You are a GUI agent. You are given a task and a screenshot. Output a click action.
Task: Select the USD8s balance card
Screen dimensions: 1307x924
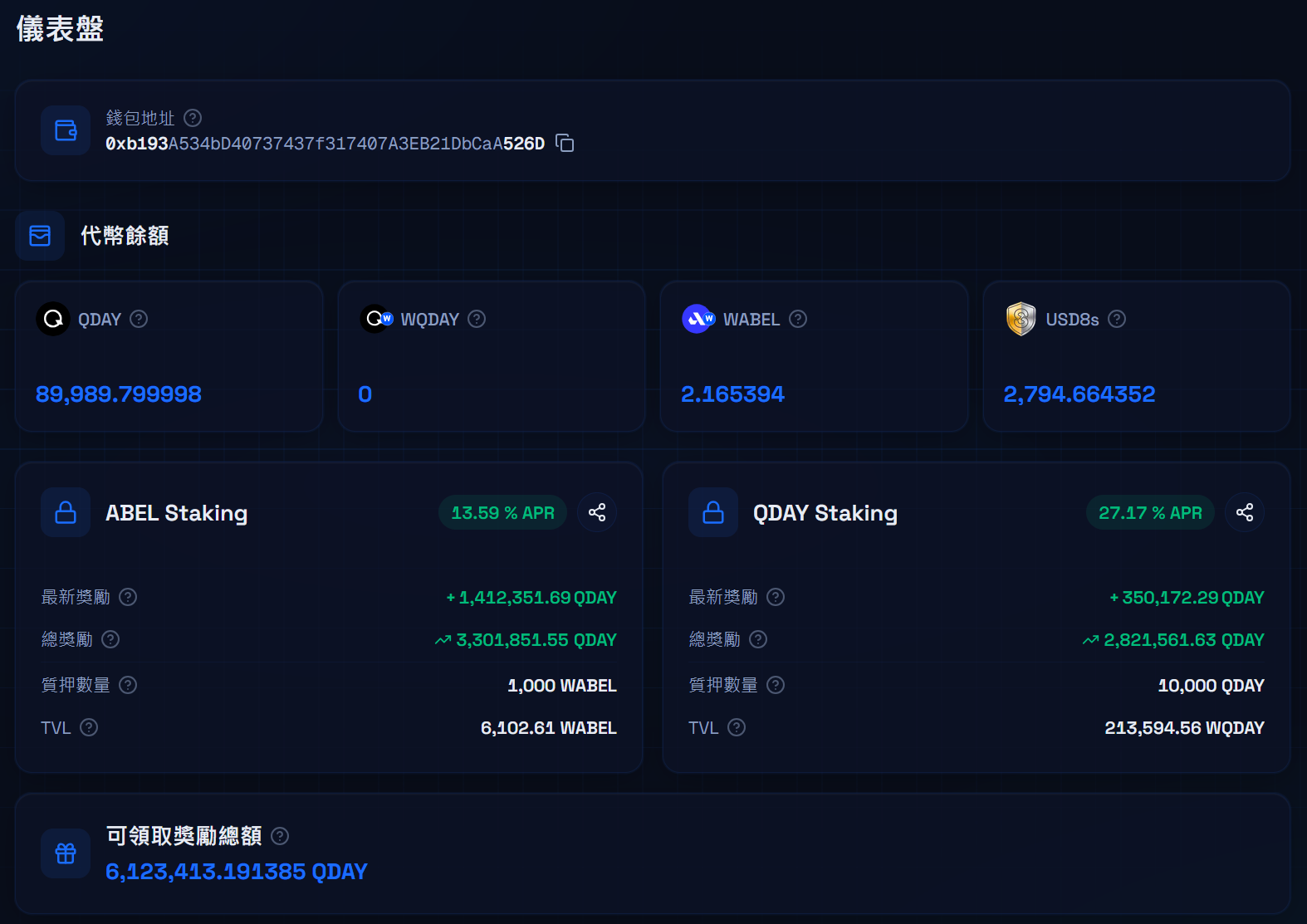(1137, 356)
